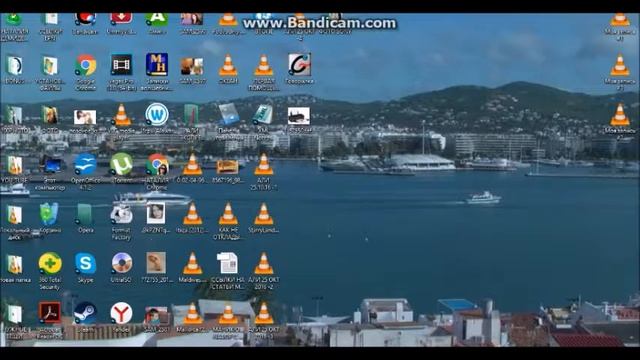Launch 360 Total Security

[x=50, y=264]
